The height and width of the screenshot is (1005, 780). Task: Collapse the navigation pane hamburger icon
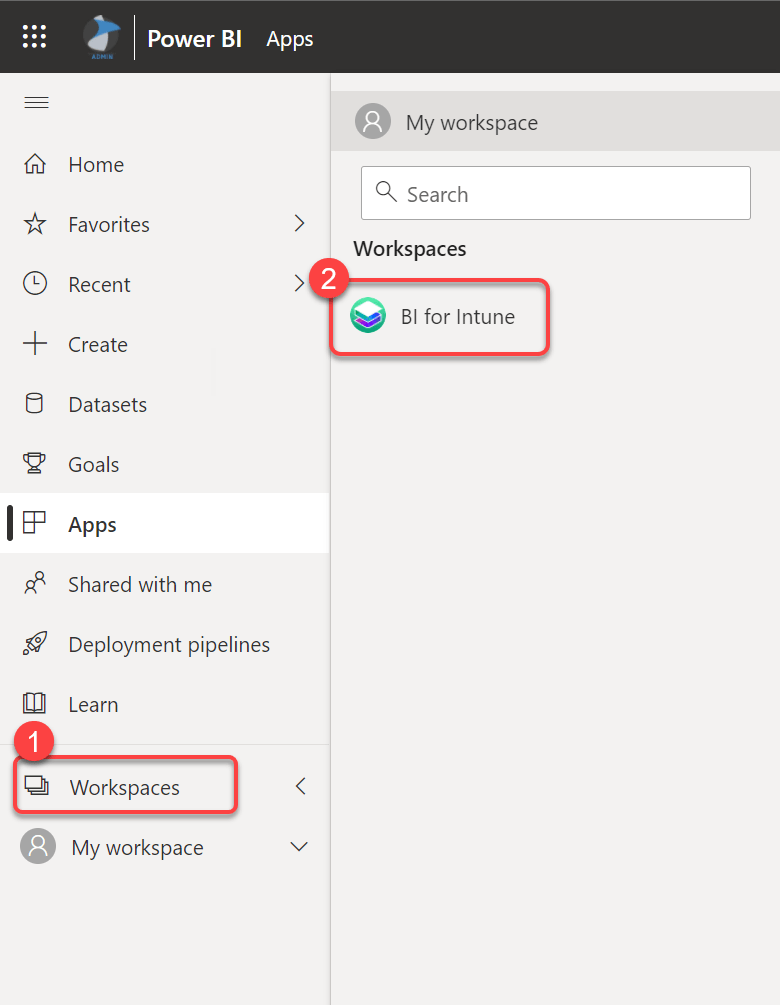coord(37,103)
